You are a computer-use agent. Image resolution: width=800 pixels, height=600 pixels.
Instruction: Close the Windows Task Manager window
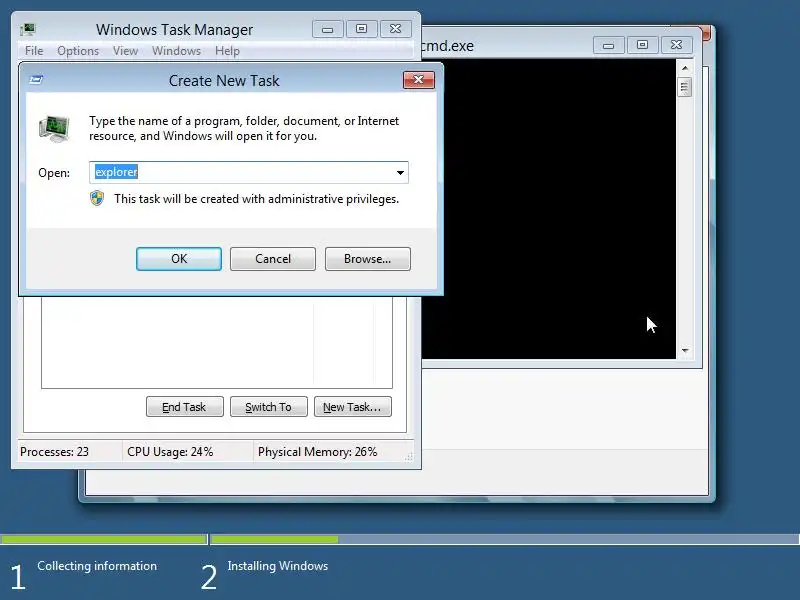point(395,29)
